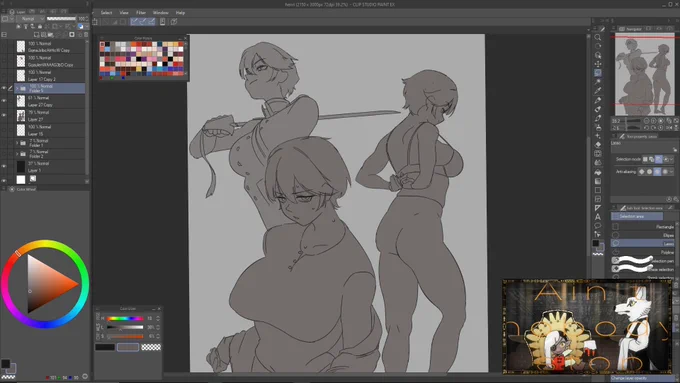The image size is (680, 383).
Task: Select the Fill bucket tool
Action: tap(598, 172)
